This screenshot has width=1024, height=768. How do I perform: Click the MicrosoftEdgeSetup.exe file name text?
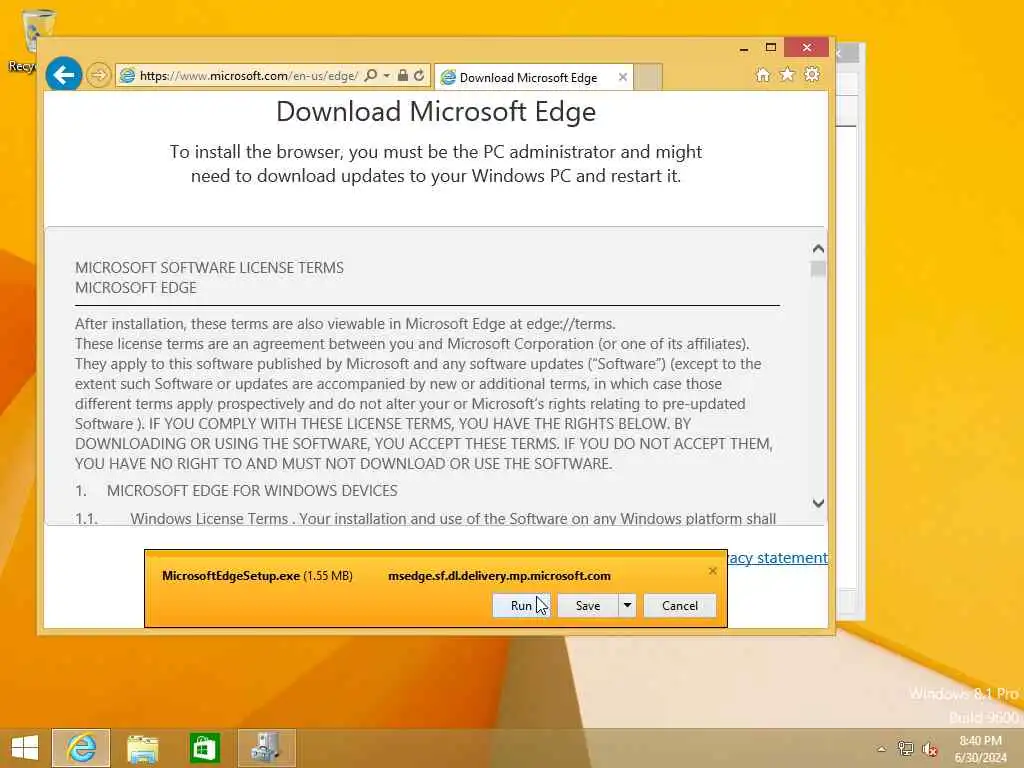[x=231, y=576]
